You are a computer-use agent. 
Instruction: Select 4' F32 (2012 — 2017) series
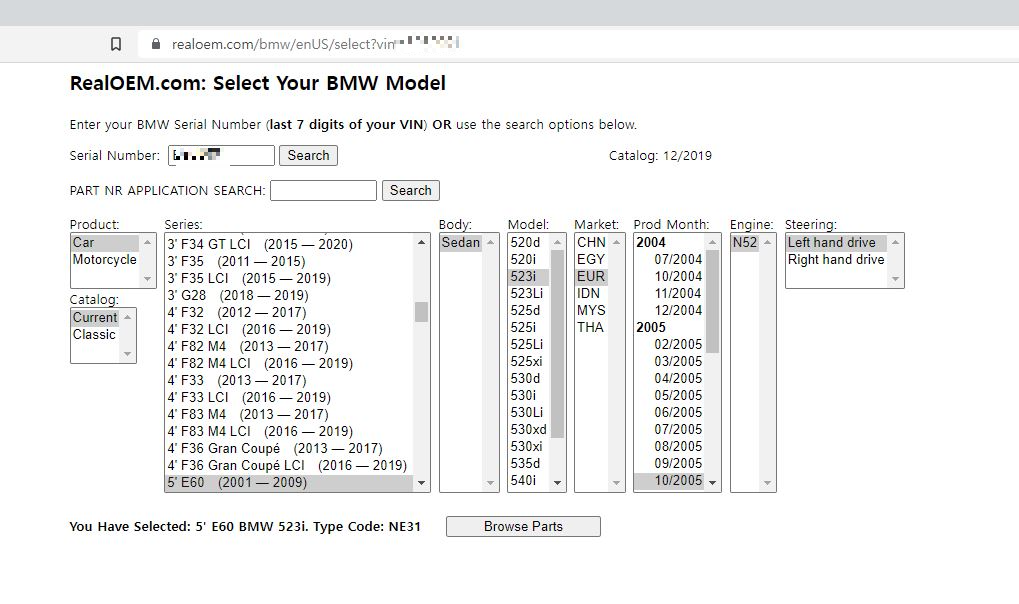289,312
